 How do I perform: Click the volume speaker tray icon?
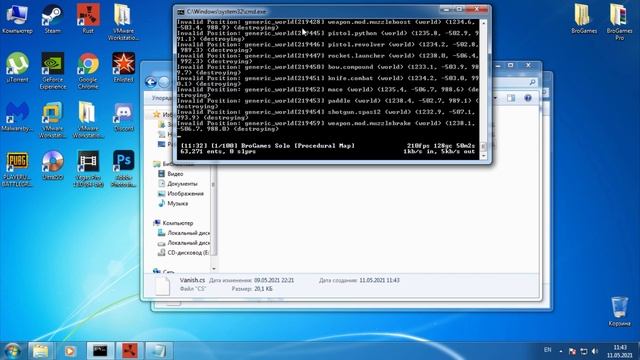click(x=595, y=351)
